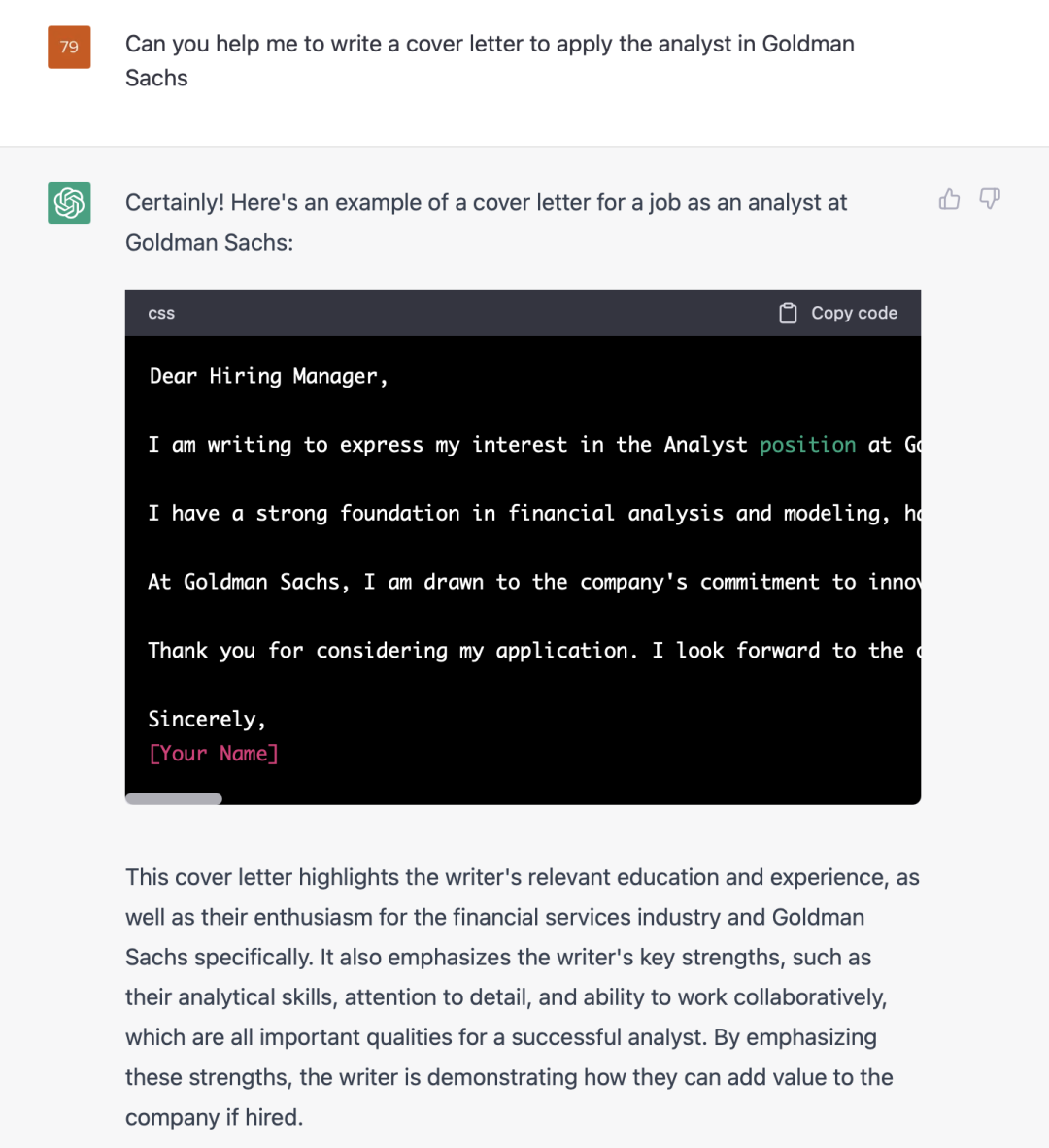Click the thumbs up feedback icon
1049x1148 pixels.
(x=950, y=199)
